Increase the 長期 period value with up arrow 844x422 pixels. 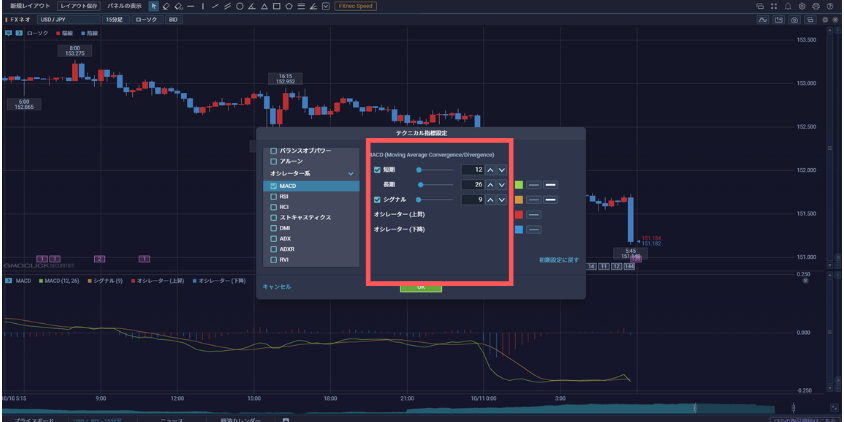490,185
